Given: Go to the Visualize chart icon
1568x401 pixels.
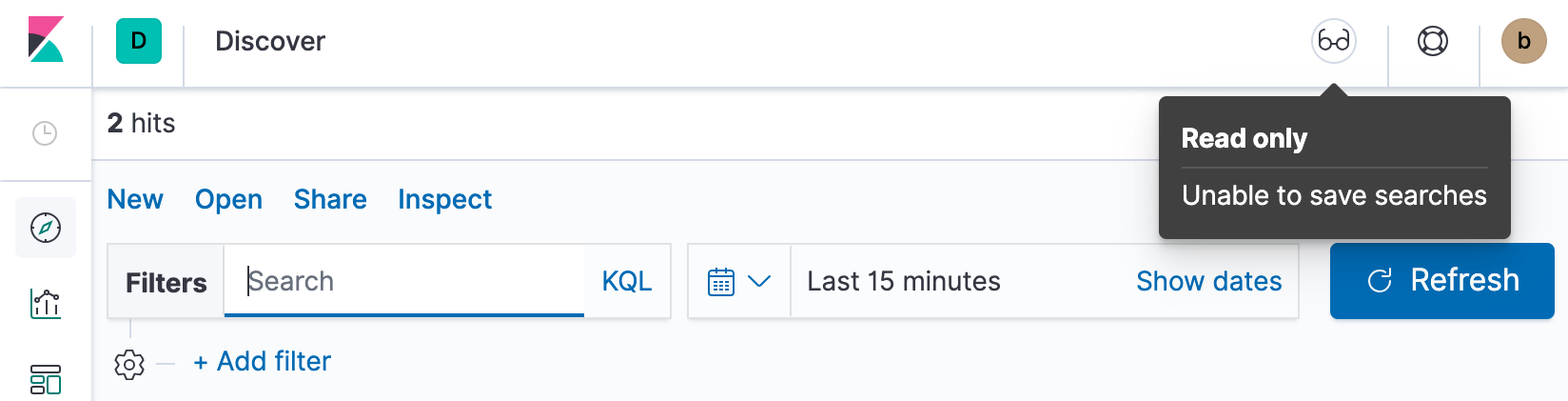Looking at the screenshot, I should [x=46, y=304].
